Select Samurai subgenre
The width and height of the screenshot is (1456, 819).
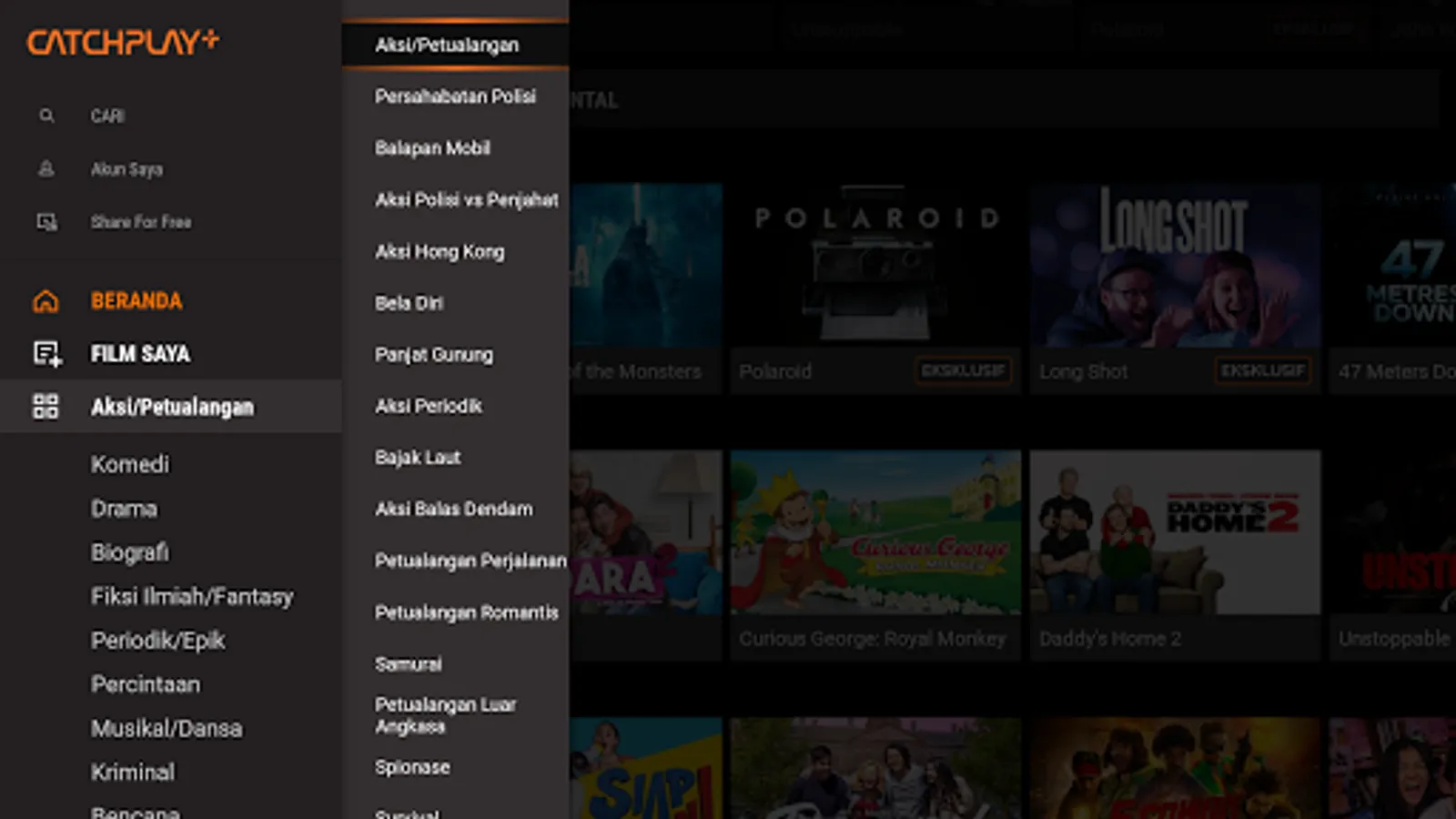(409, 664)
